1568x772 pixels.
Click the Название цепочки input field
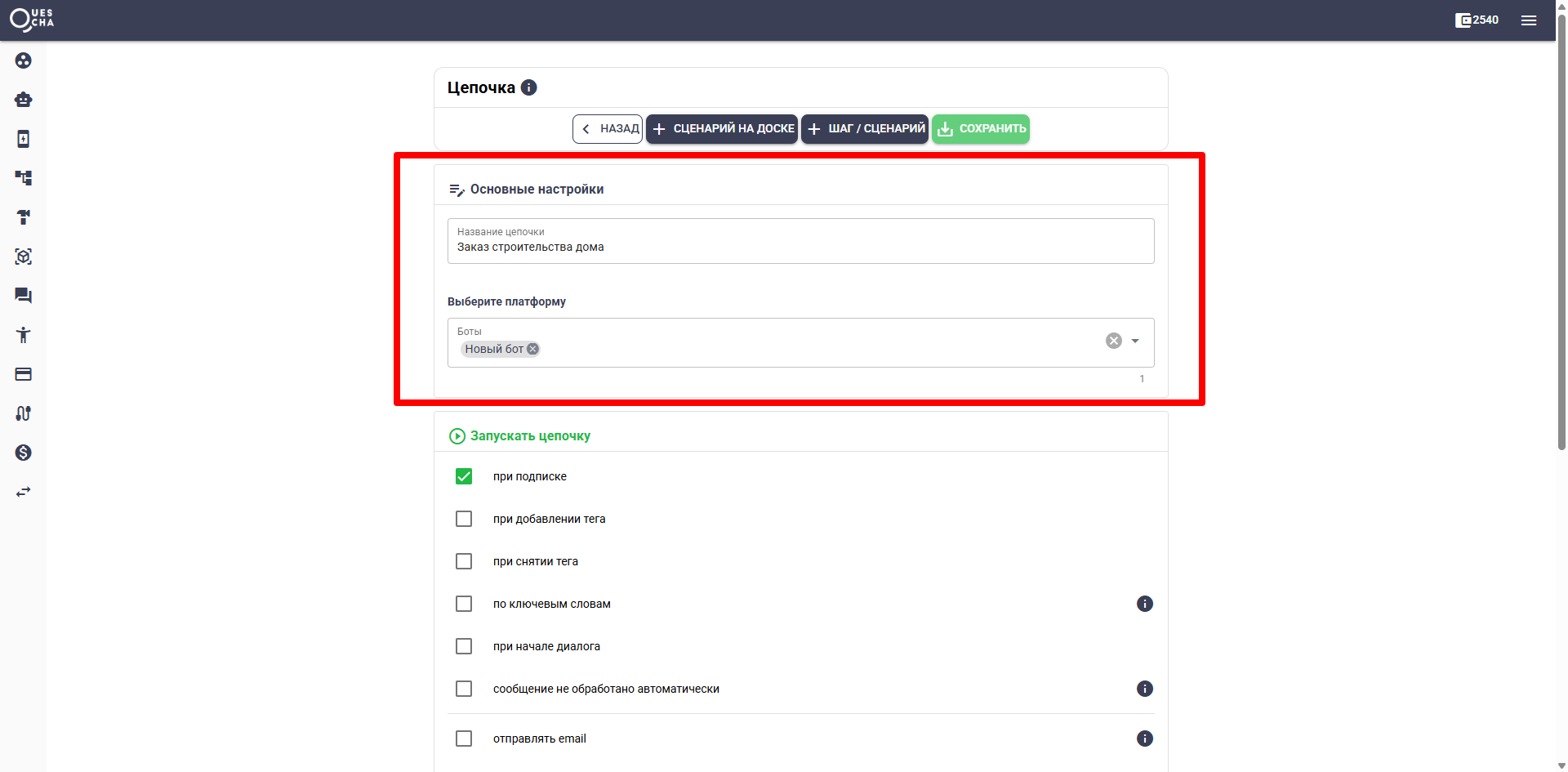801,241
